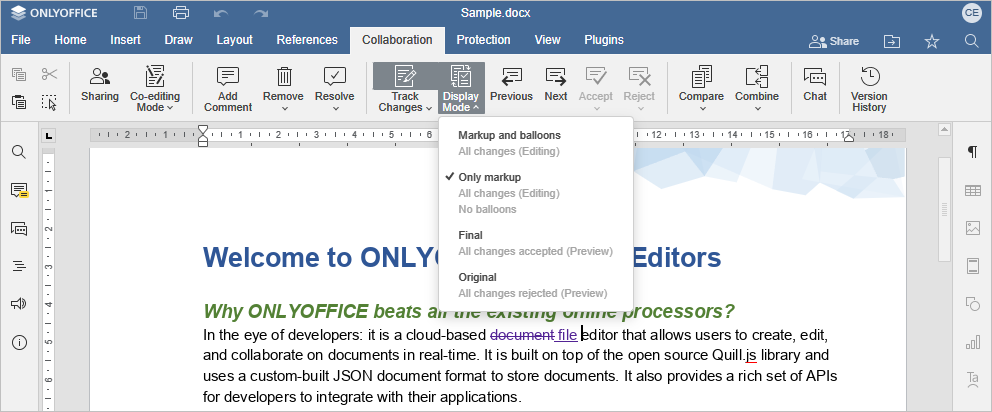Click the tab stop selector on ruler
Image resolution: width=992 pixels, height=412 pixels.
49,135
